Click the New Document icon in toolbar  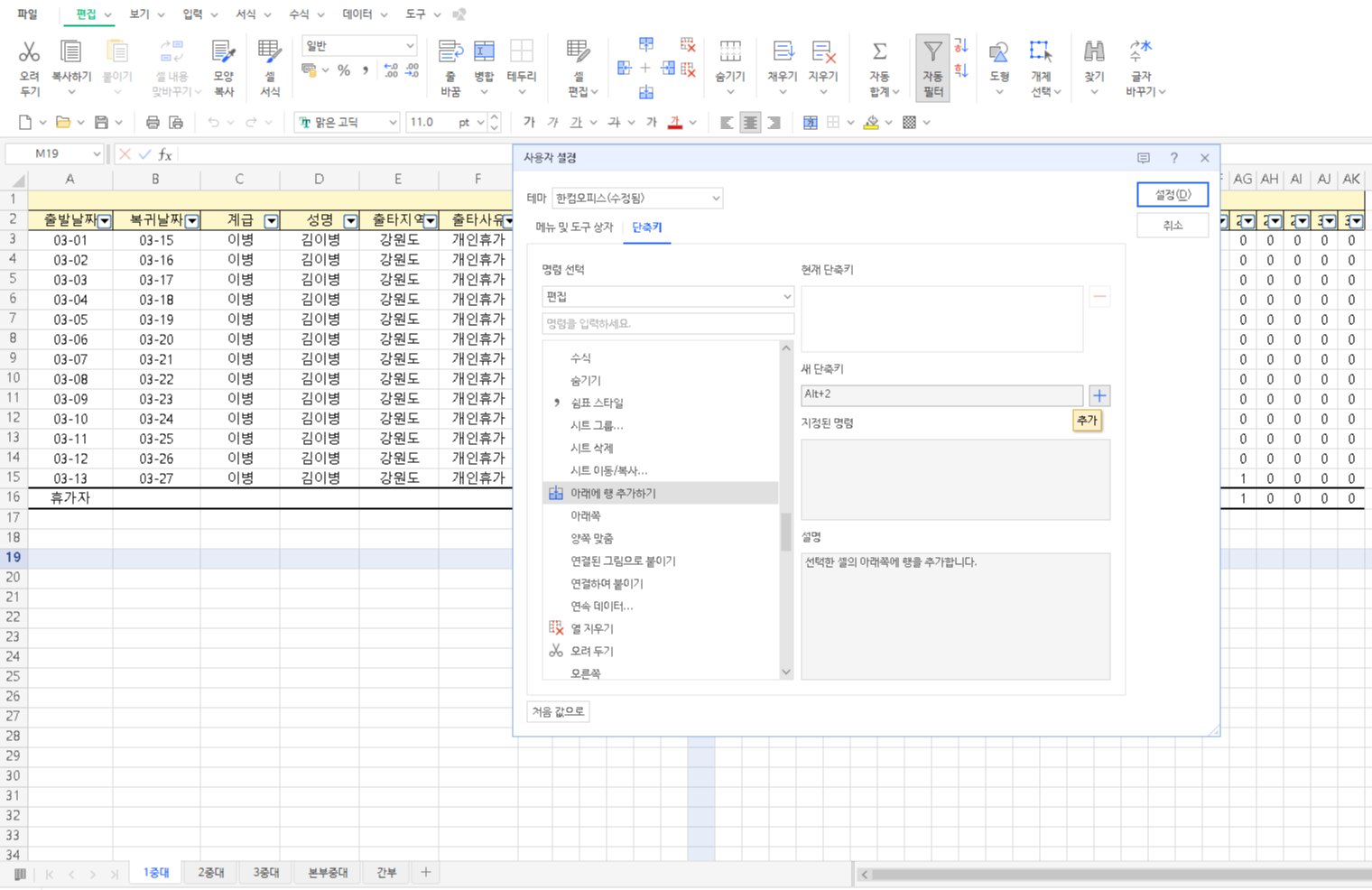(25, 122)
